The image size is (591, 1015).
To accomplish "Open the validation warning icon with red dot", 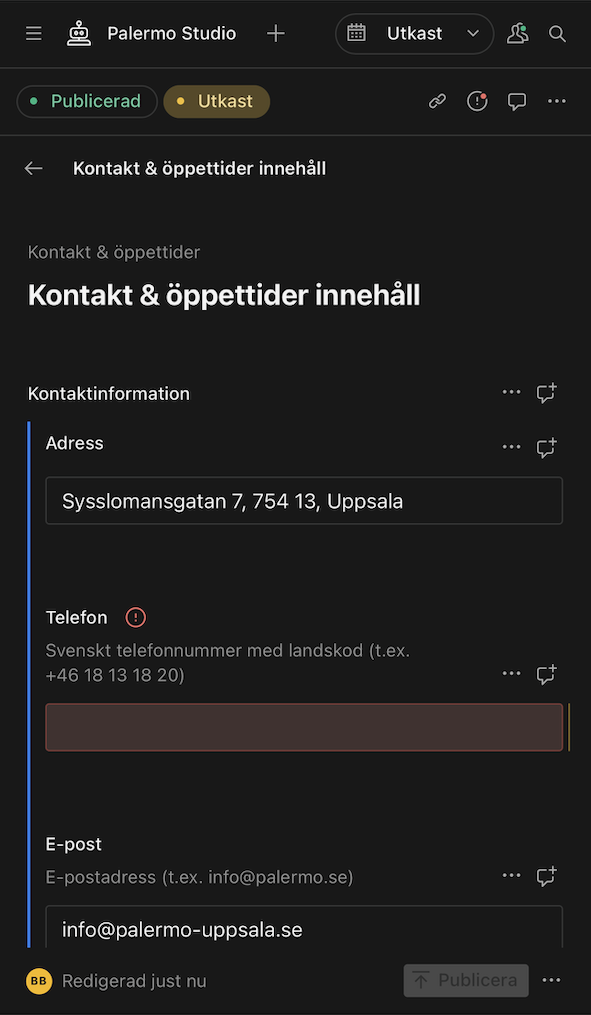I will (477, 101).
